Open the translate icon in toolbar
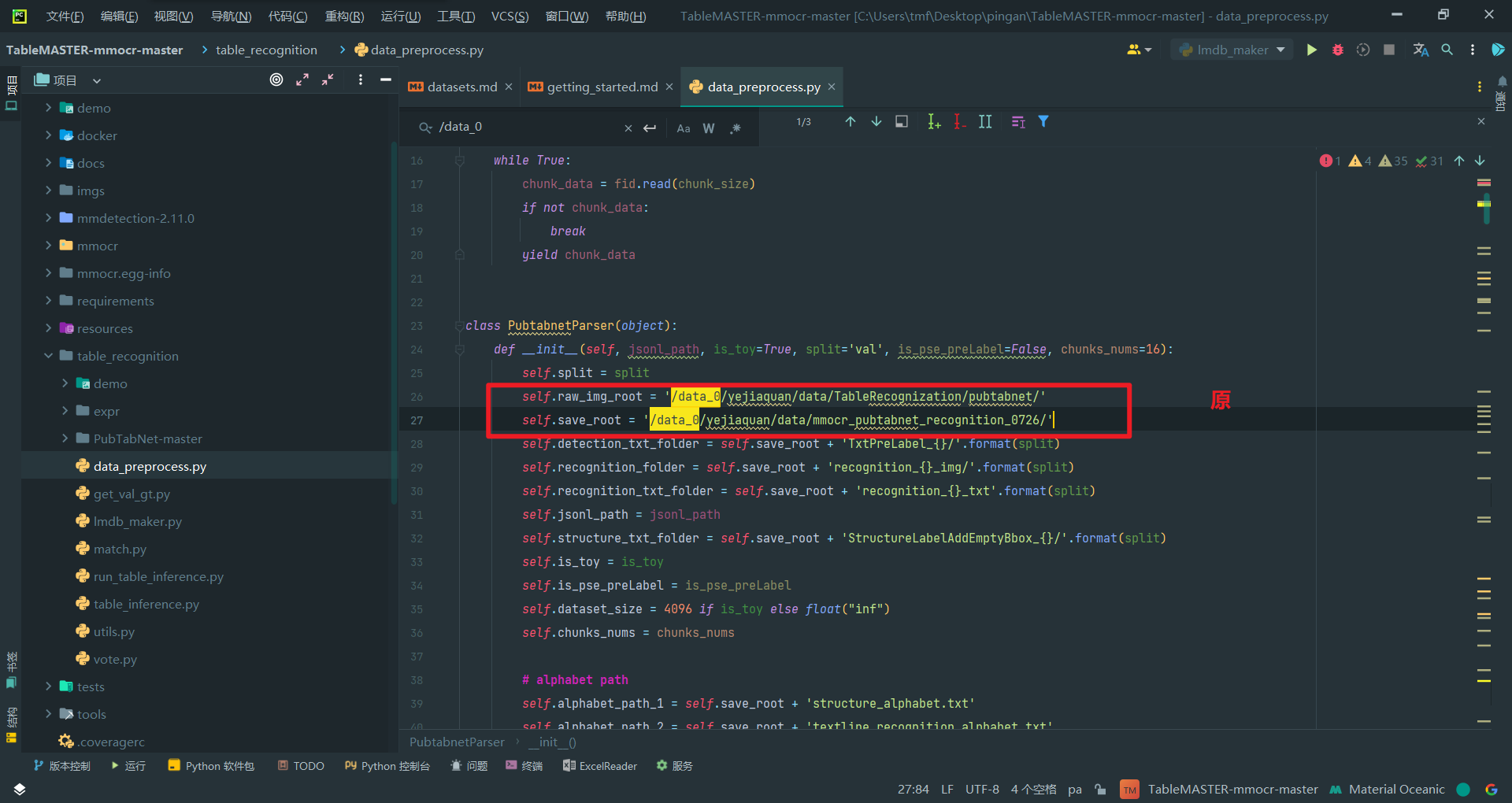This screenshot has height=803, width=1512. (1421, 50)
